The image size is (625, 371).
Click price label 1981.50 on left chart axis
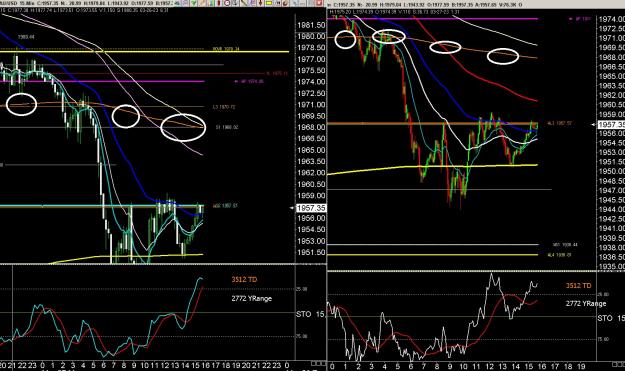pyautogui.click(x=311, y=25)
